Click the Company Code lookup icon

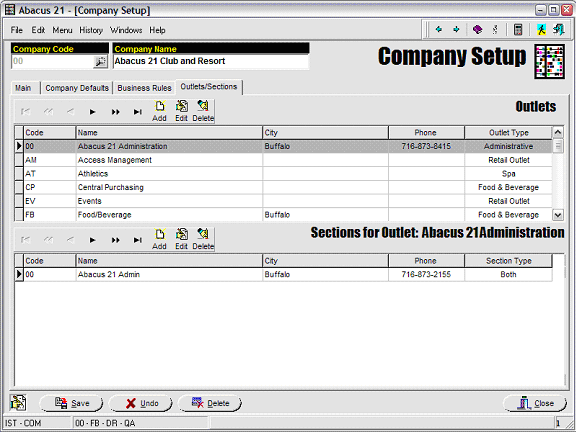point(100,62)
